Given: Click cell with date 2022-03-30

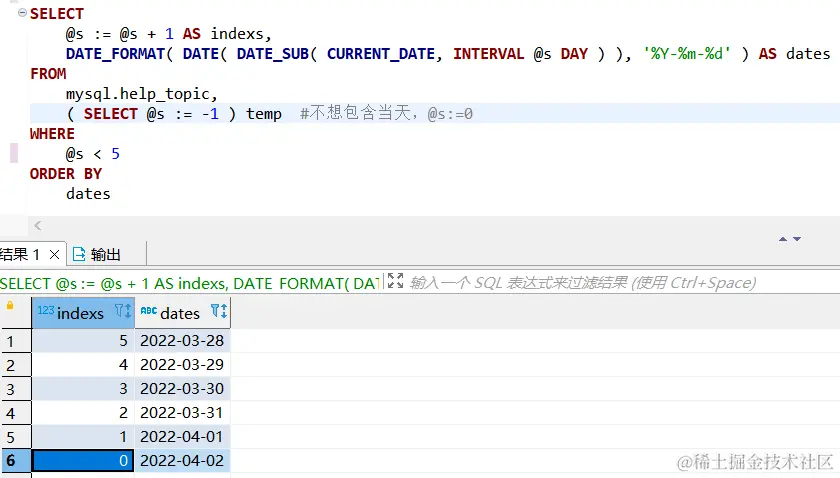Looking at the screenshot, I should [x=182, y=389].
